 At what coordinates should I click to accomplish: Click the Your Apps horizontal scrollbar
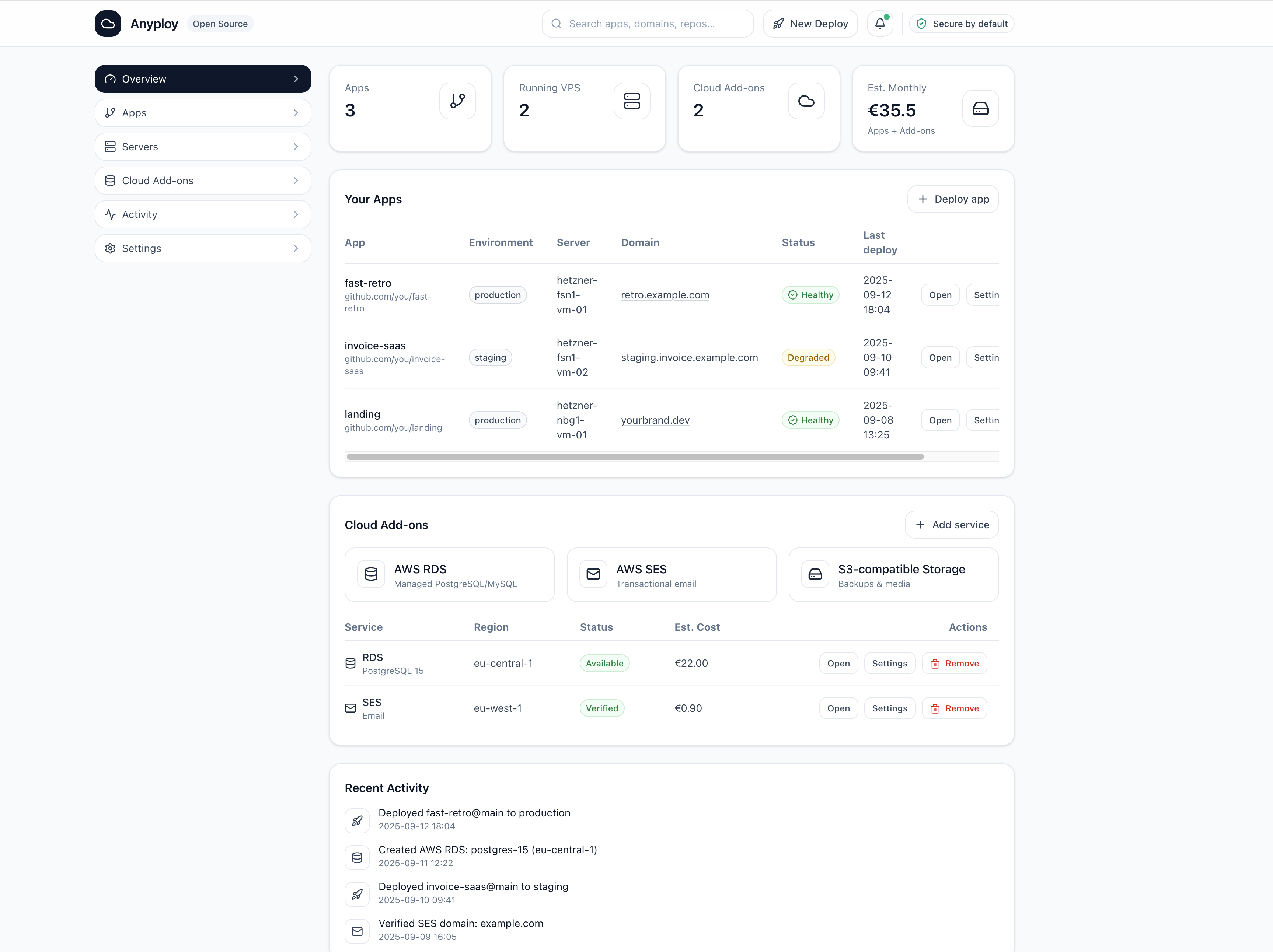tap(635, 457)
